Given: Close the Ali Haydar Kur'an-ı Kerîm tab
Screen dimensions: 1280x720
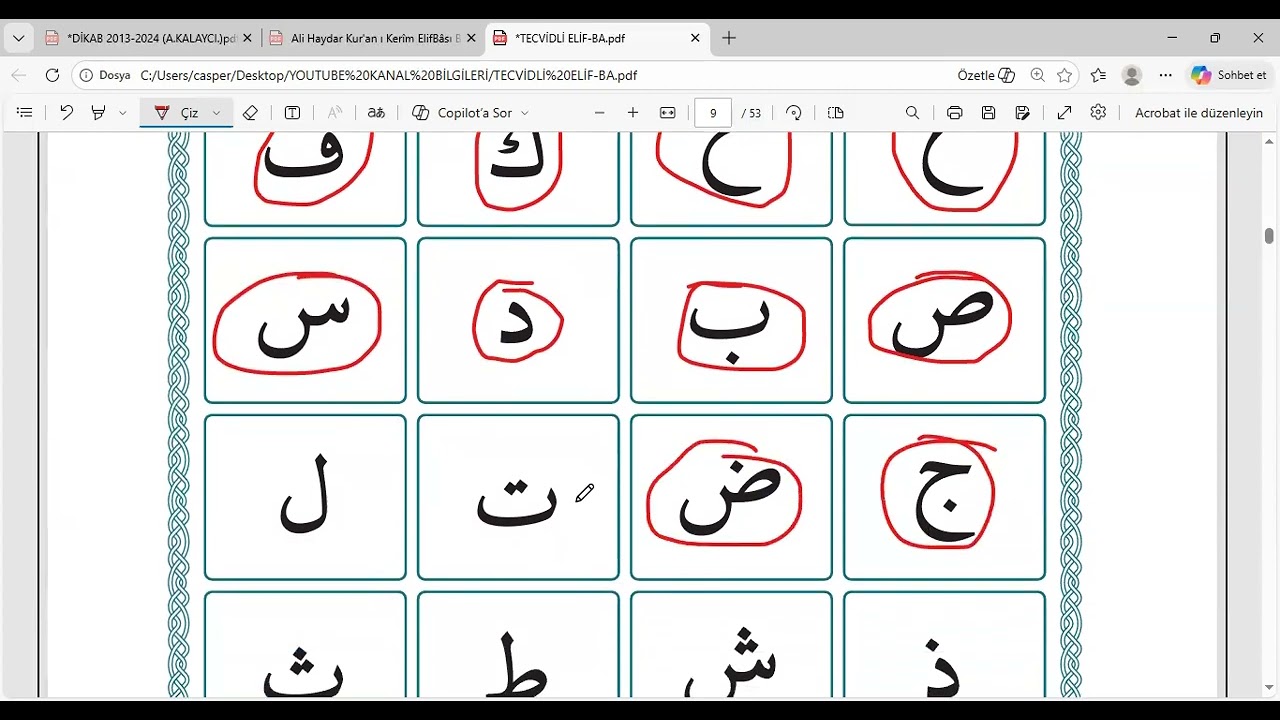Looking at the screenshot, I should [471, 38].
